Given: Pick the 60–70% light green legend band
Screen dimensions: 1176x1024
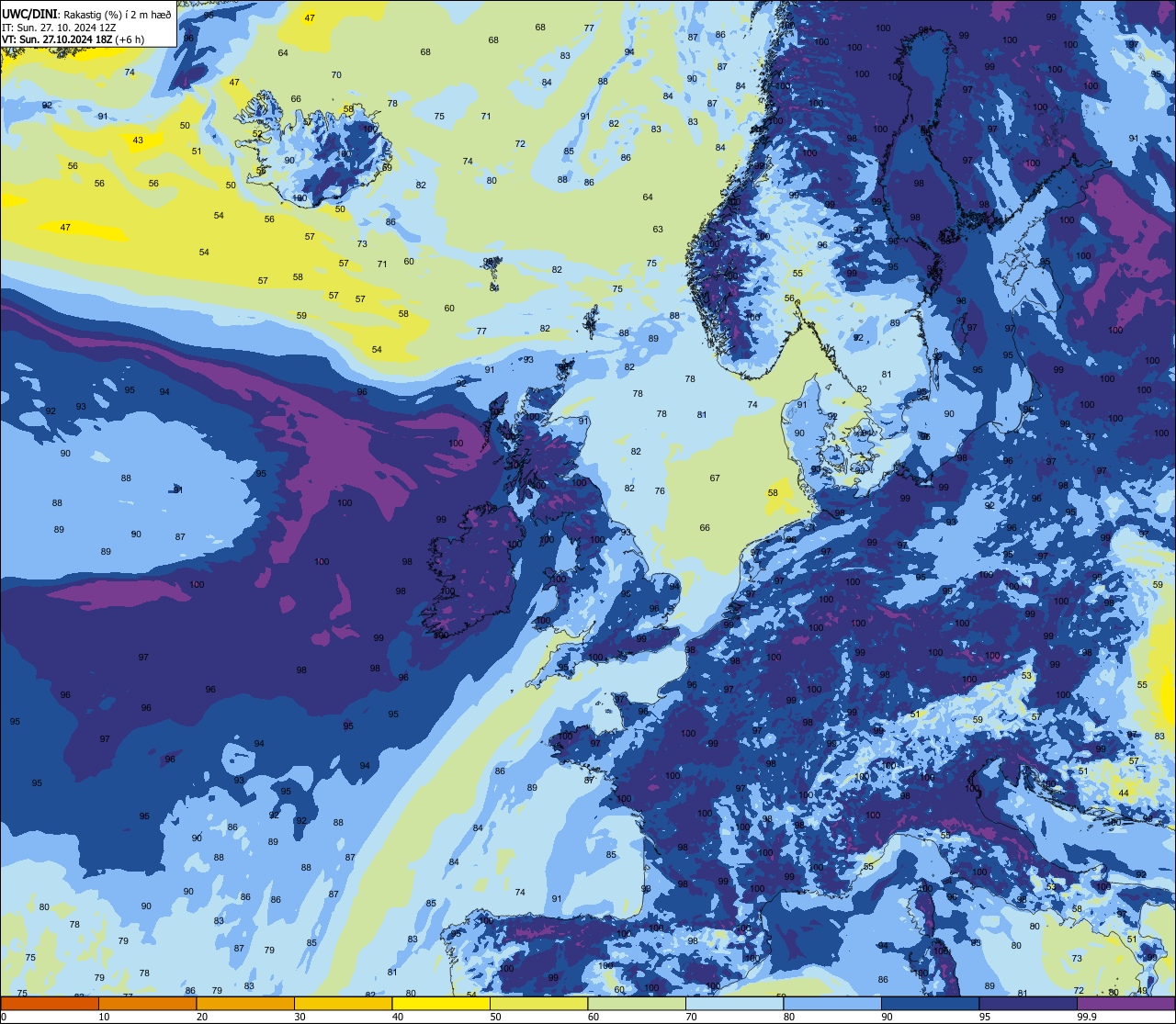Looking at the screenshot, I should [637, 1003].
